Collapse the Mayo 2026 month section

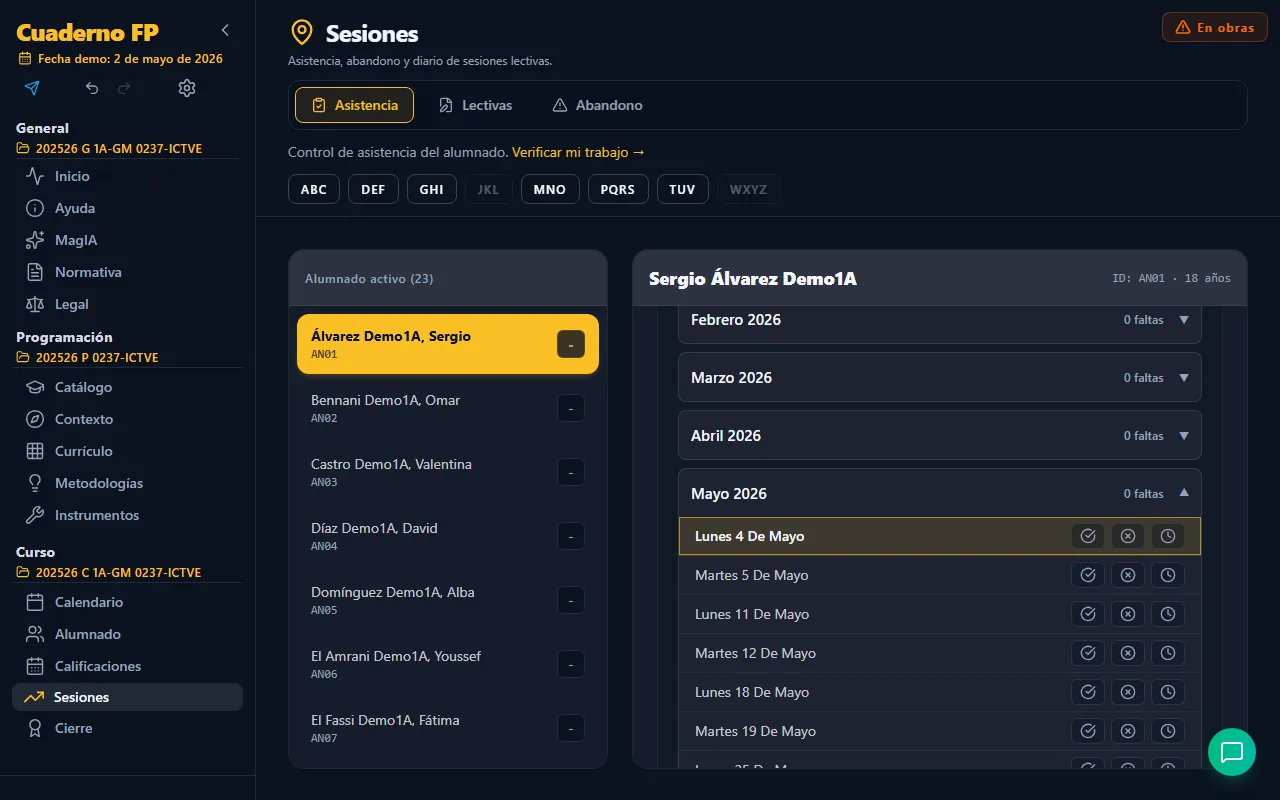pyautogui.click(x=940, y=494)
